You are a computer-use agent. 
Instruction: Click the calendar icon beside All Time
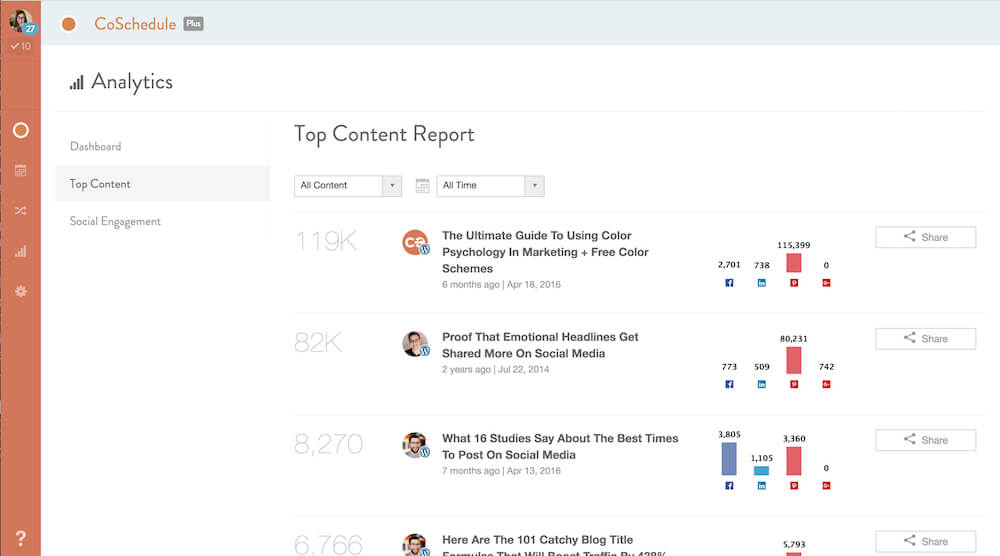pos(422,186)
